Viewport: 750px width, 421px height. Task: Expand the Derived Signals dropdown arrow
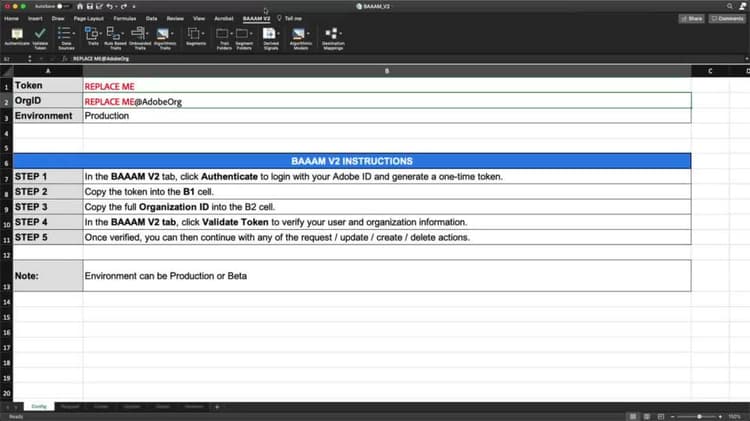278,33
